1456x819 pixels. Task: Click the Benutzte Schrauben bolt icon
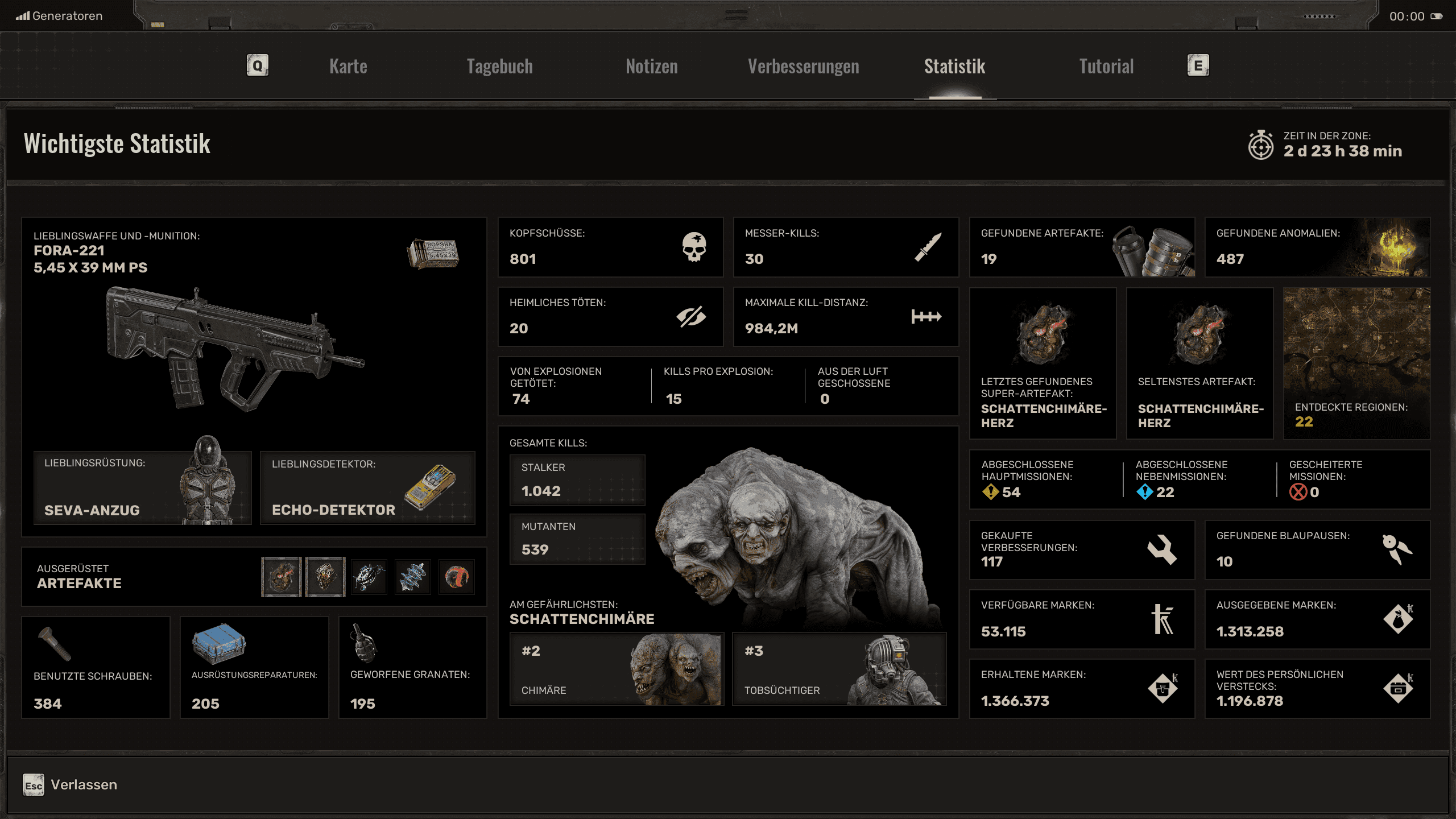(54, 643)
